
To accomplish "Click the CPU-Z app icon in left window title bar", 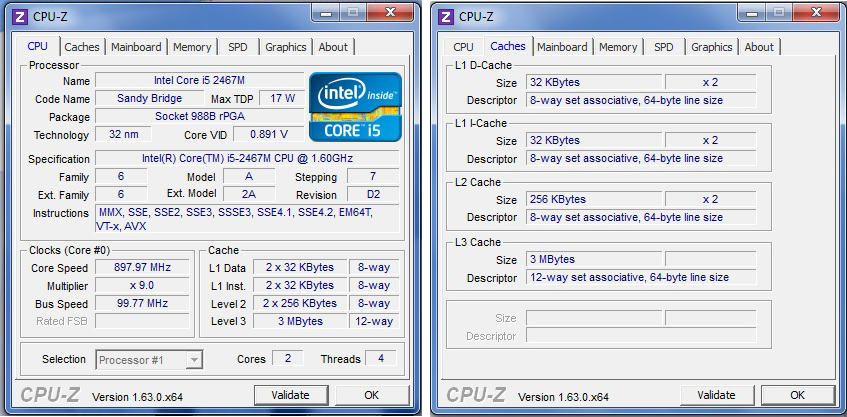I will click(21, 16).
